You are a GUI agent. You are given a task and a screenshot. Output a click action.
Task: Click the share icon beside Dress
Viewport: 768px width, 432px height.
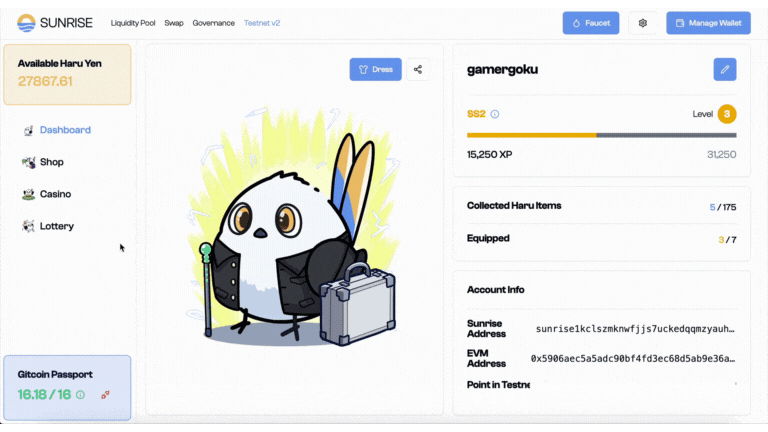coord(418,69)
